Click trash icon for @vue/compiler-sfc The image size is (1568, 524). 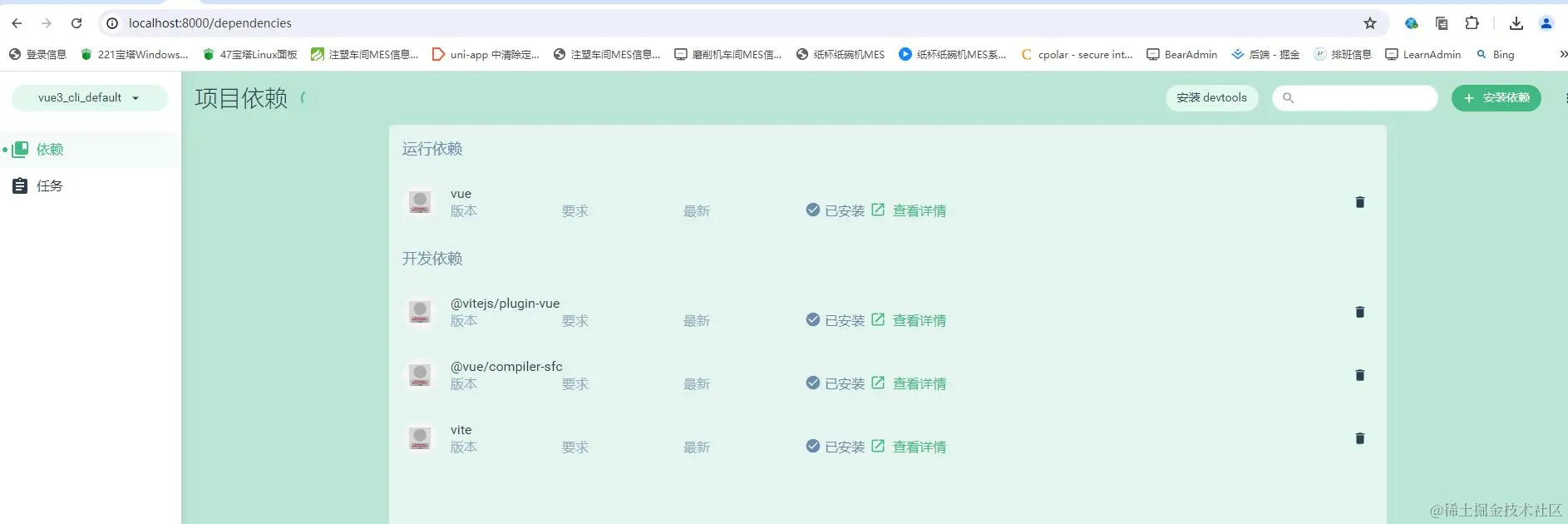coord(1360,375)
